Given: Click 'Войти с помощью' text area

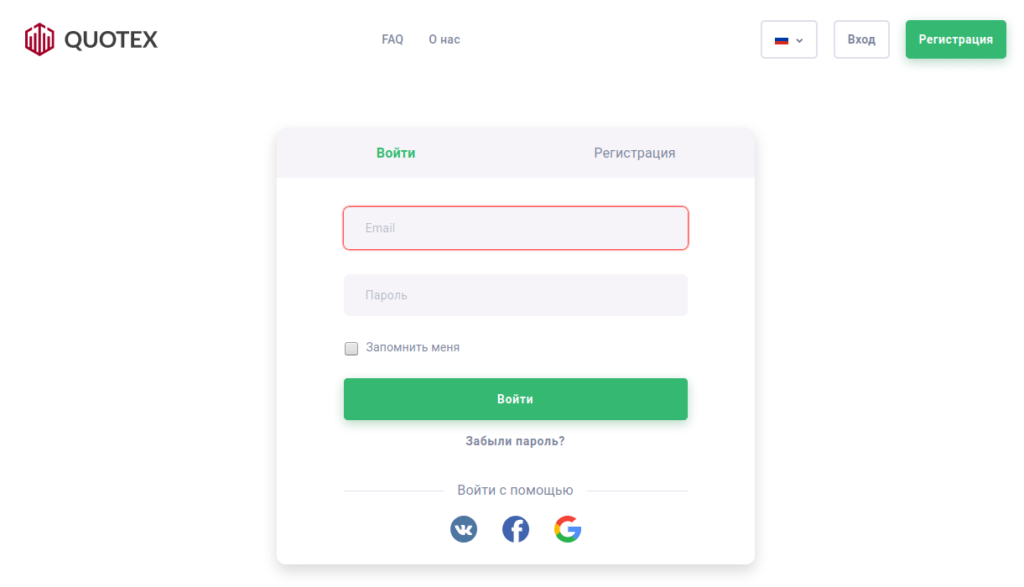Looking at the screenshot, I should tap(515, 490).
